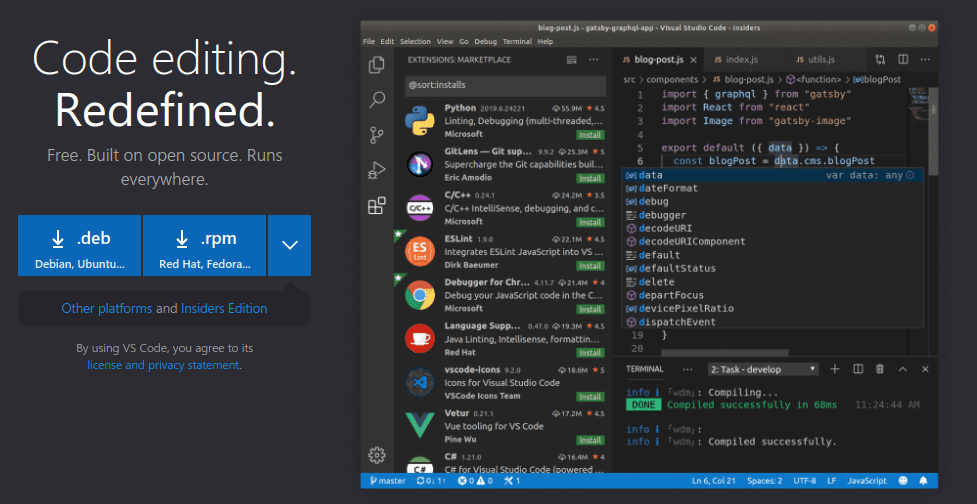Screen dimensions: 977x504
Task: Click 'UTF-8' encoding in status bar
Action: click(804, 481)
